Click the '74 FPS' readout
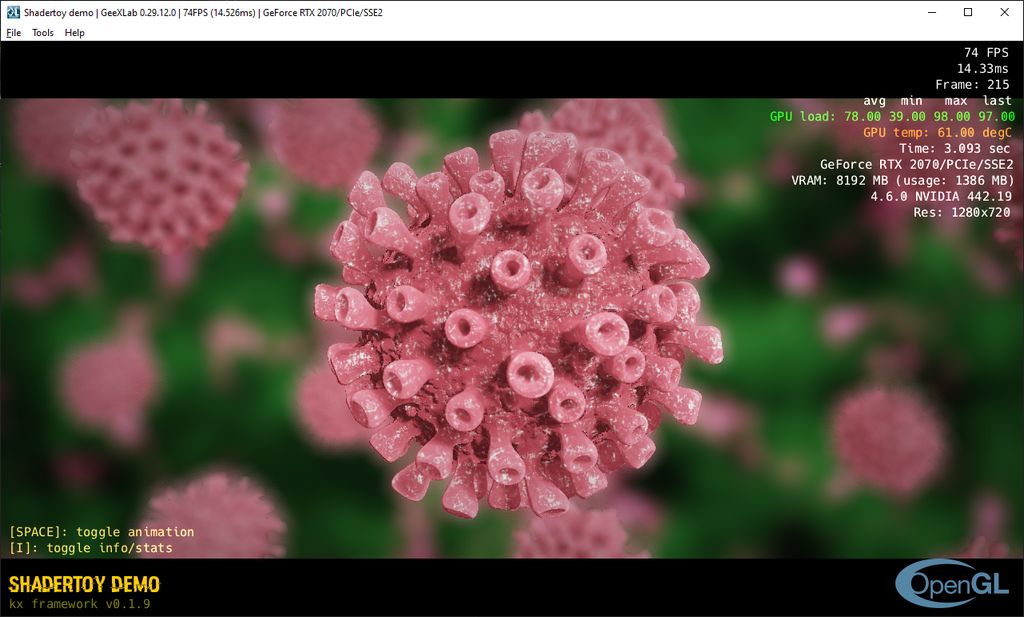Screen dimensions: 1024x617 pyautogui.click(x=986, y=52)
